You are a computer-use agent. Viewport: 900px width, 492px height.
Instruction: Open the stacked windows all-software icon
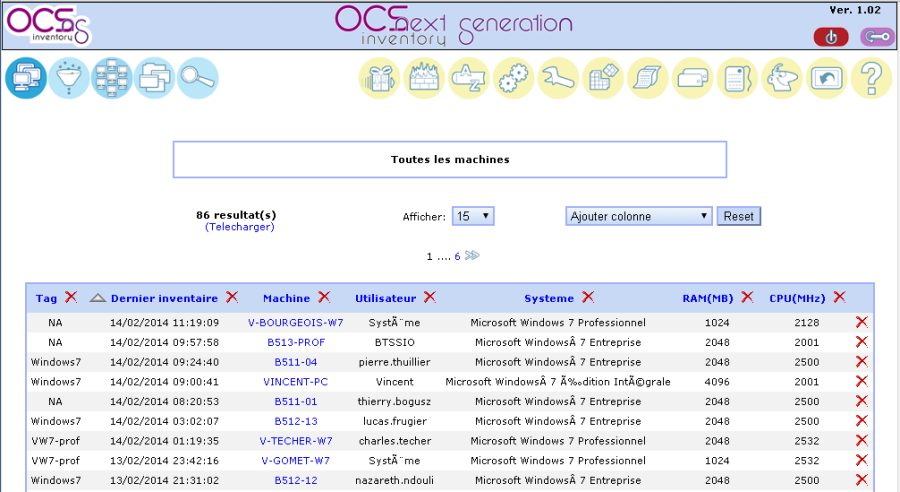[154, 78]
